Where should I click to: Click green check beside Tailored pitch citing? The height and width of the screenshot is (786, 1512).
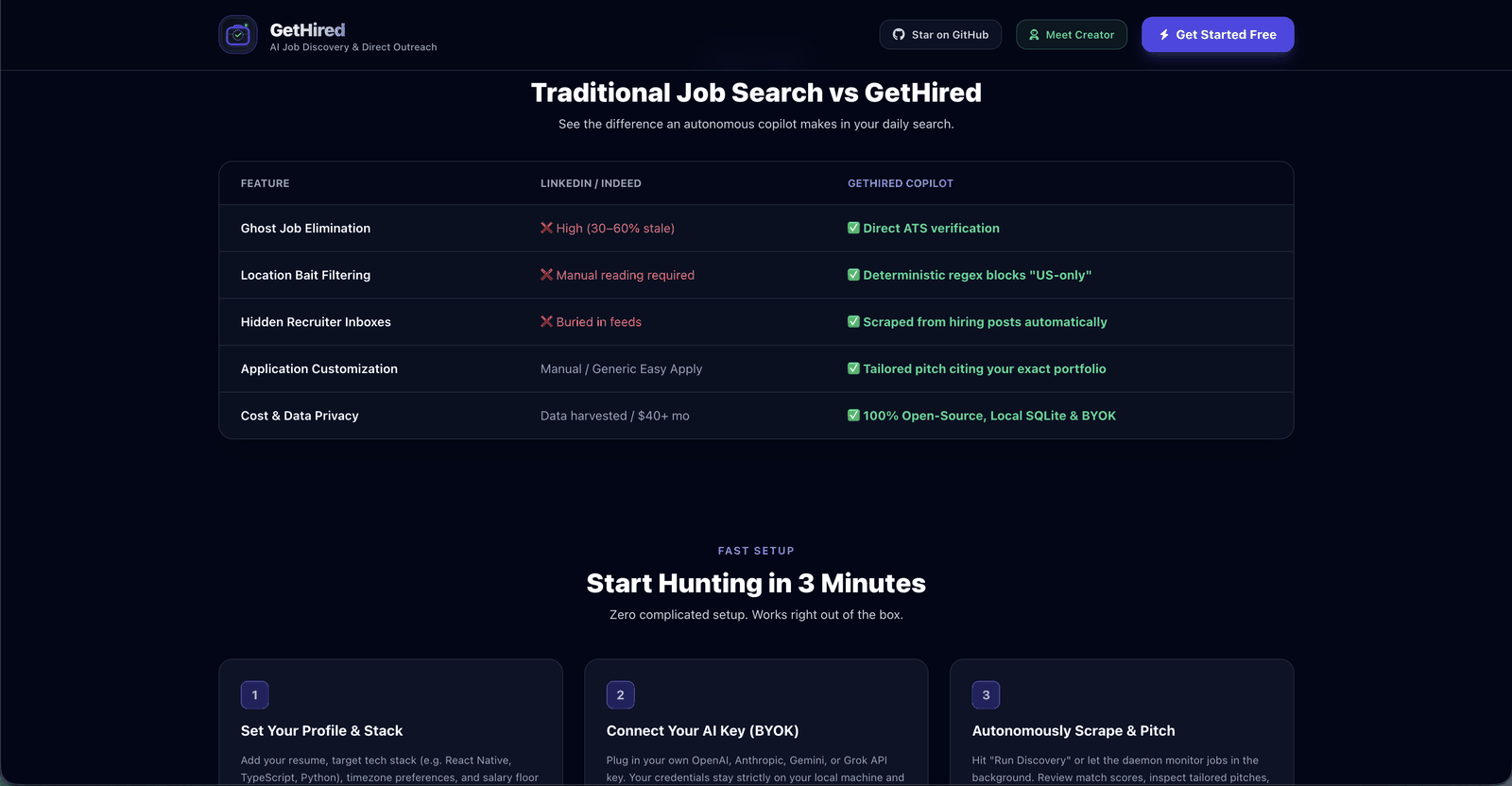[853, 368]
